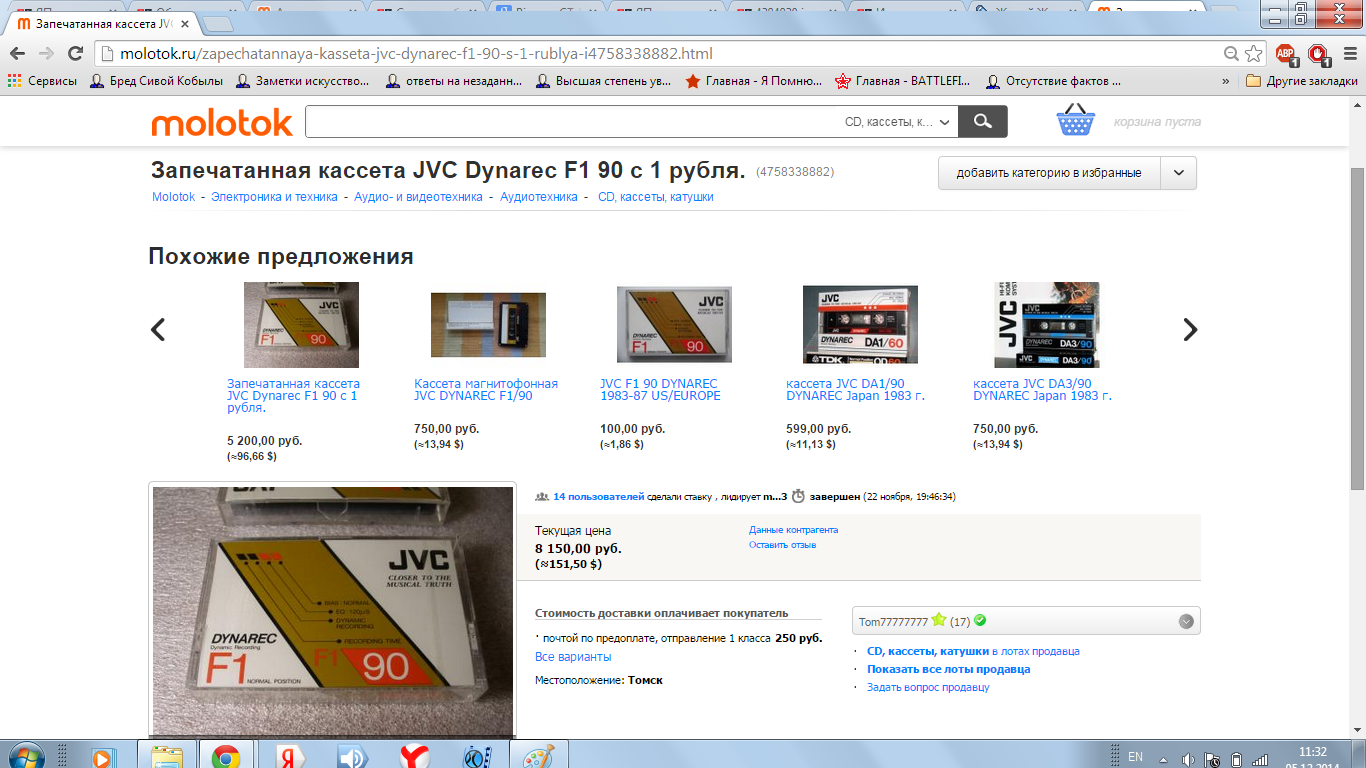Click the browser Back arrow

pos(18,54)
